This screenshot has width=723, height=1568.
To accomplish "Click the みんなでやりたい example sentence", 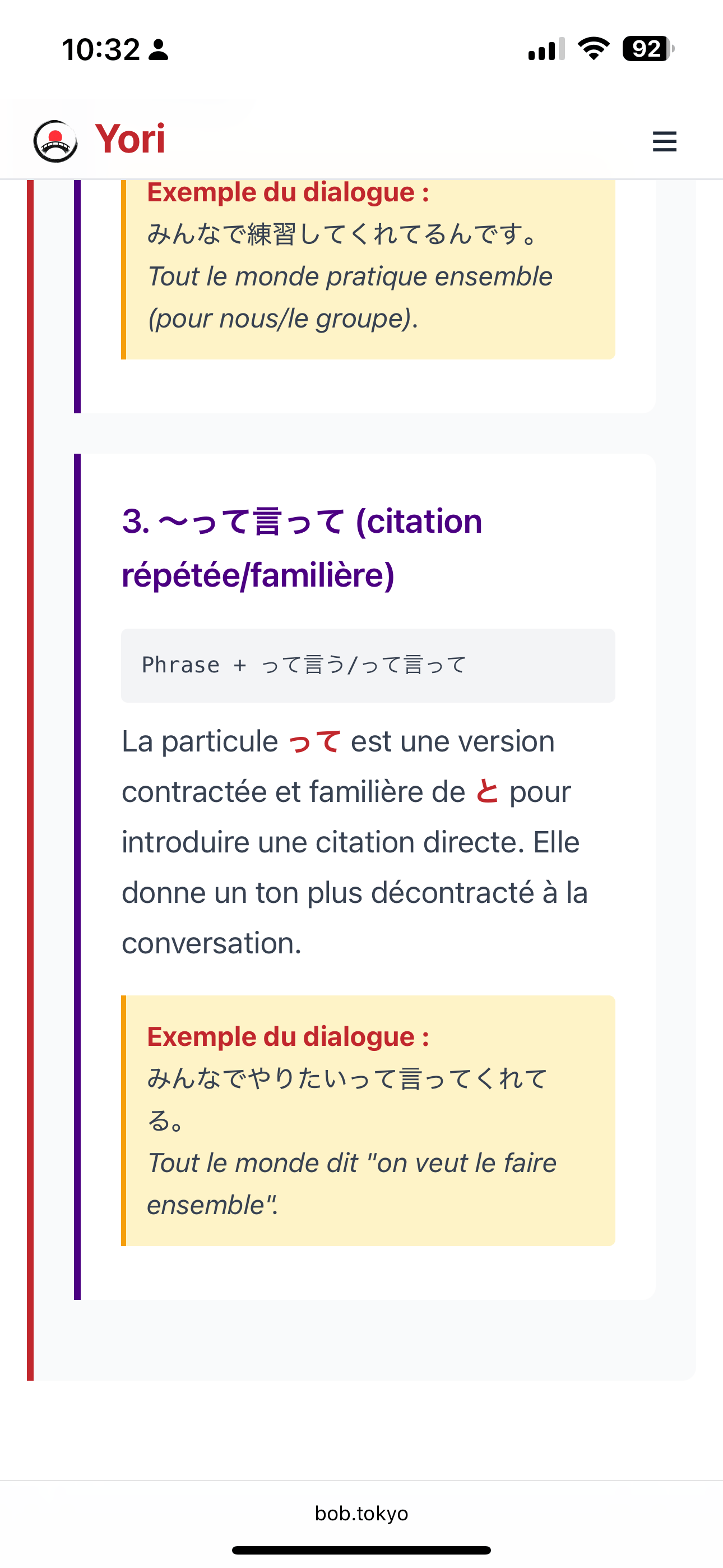I will (x=347, y=1078).
